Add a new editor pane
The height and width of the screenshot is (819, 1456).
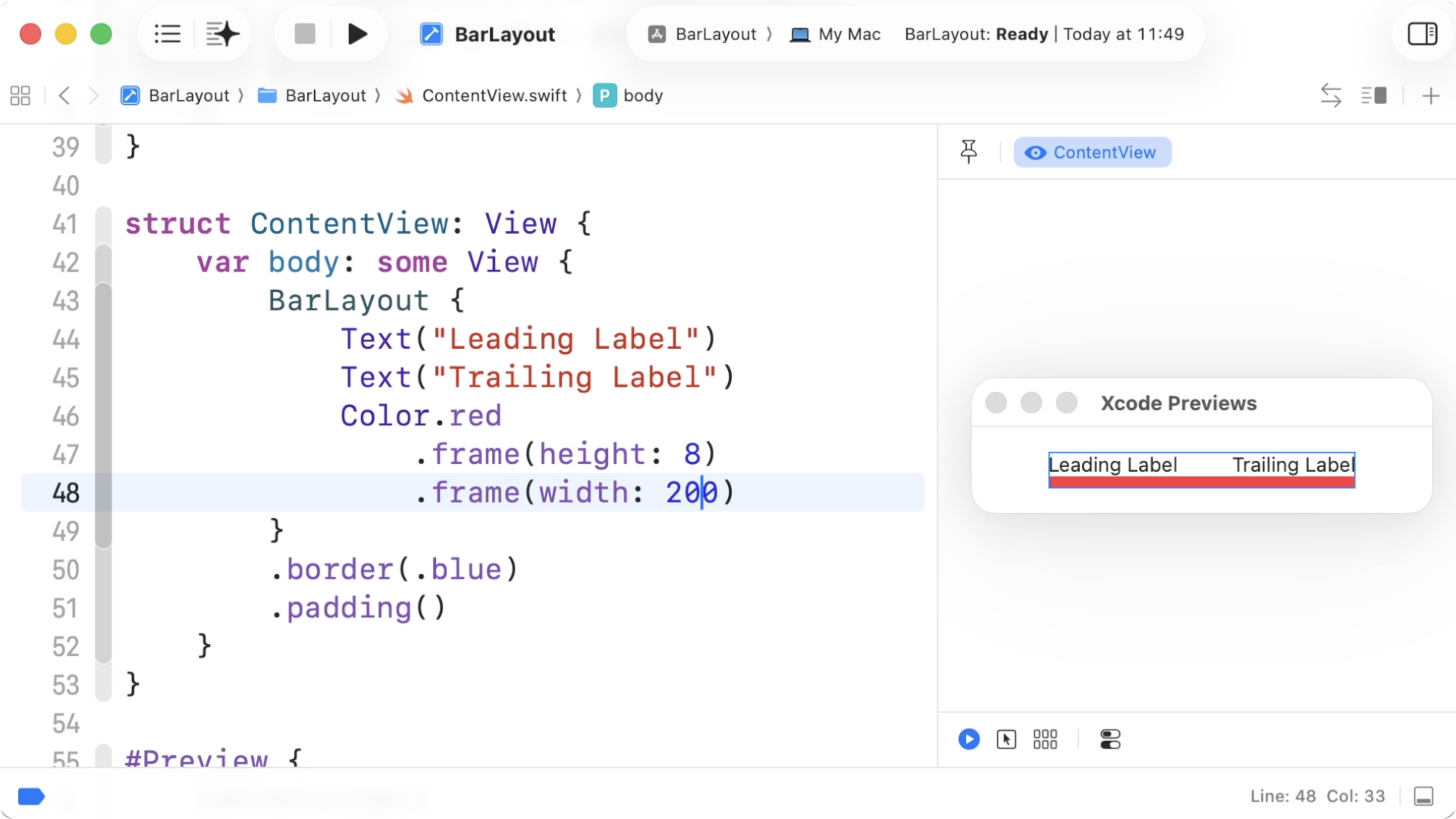1431,96
